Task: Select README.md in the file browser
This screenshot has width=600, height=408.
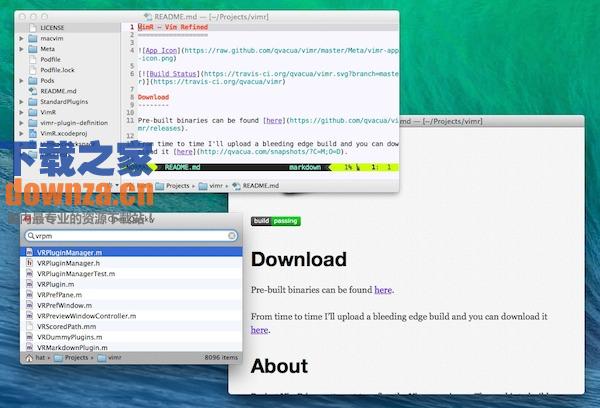Action: point(59,91)
